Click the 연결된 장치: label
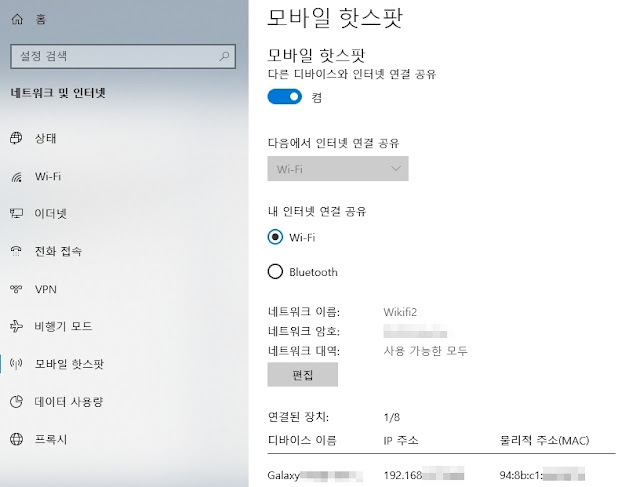Image resolution: width=640 pixels, height=487 pixels. [298, 417]
